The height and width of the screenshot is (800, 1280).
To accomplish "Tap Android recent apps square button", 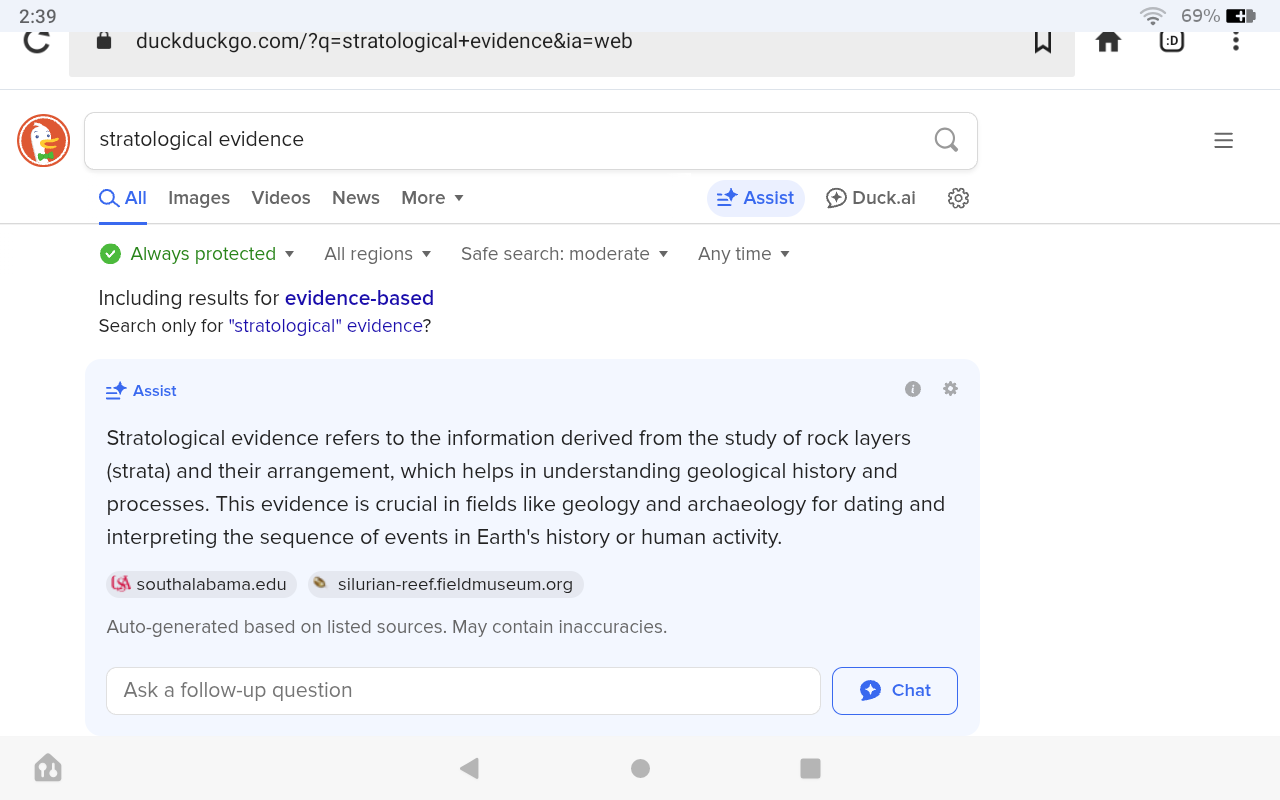I will point(811,768).
